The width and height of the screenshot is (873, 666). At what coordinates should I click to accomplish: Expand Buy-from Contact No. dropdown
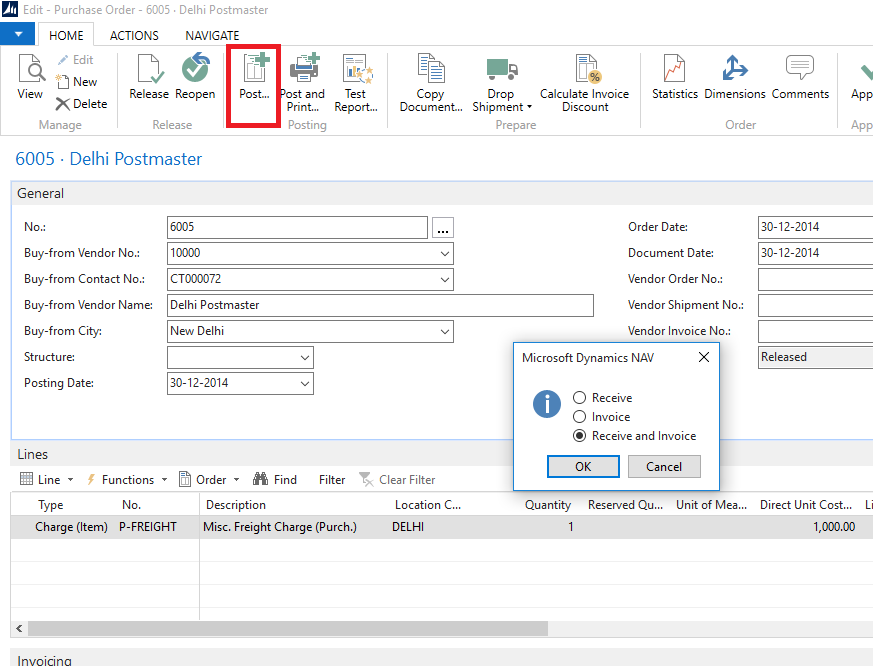click(x=444, y=280)
